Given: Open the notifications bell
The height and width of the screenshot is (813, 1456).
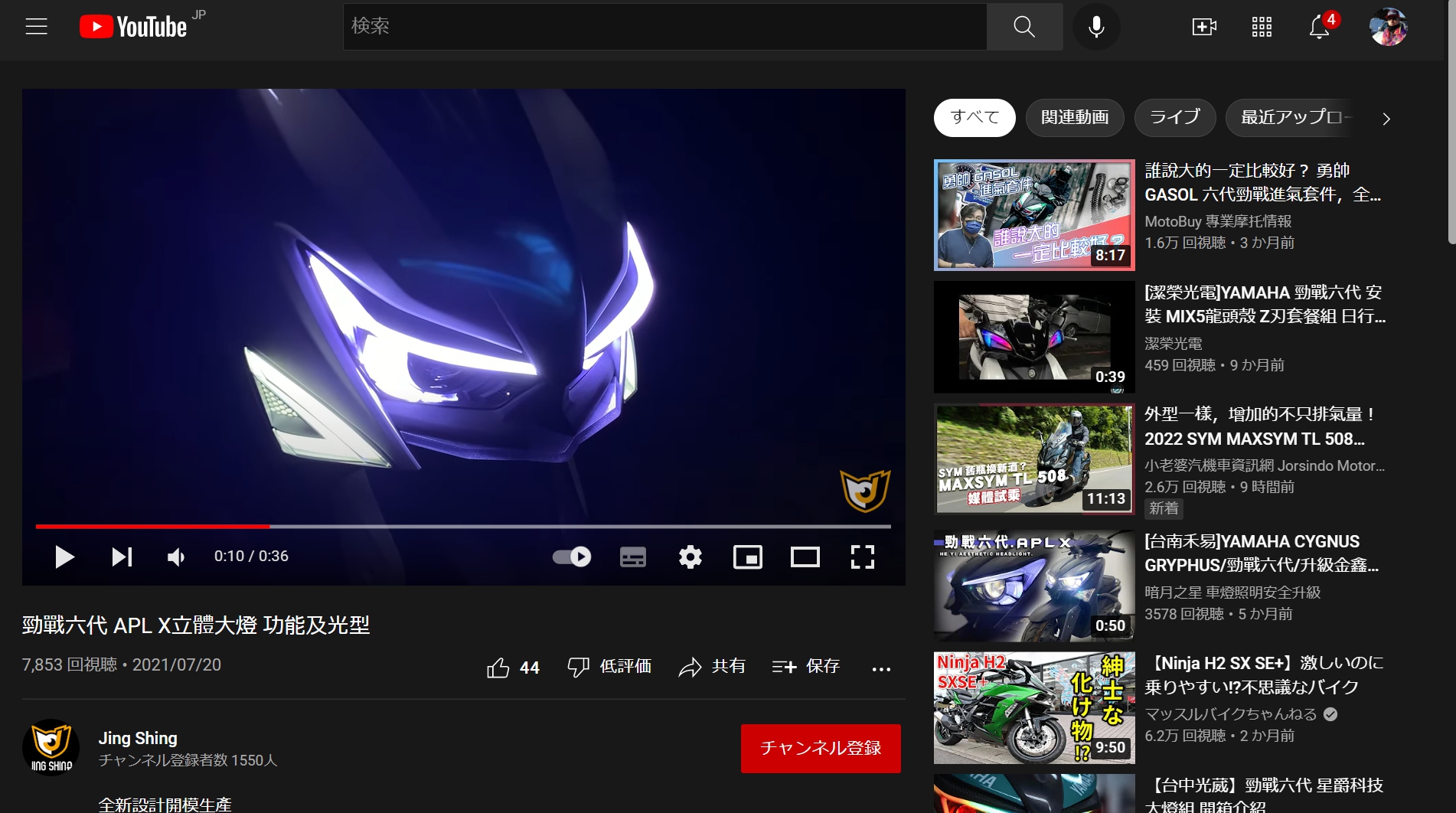Looking at the screenshot, I should (1319, 27).
